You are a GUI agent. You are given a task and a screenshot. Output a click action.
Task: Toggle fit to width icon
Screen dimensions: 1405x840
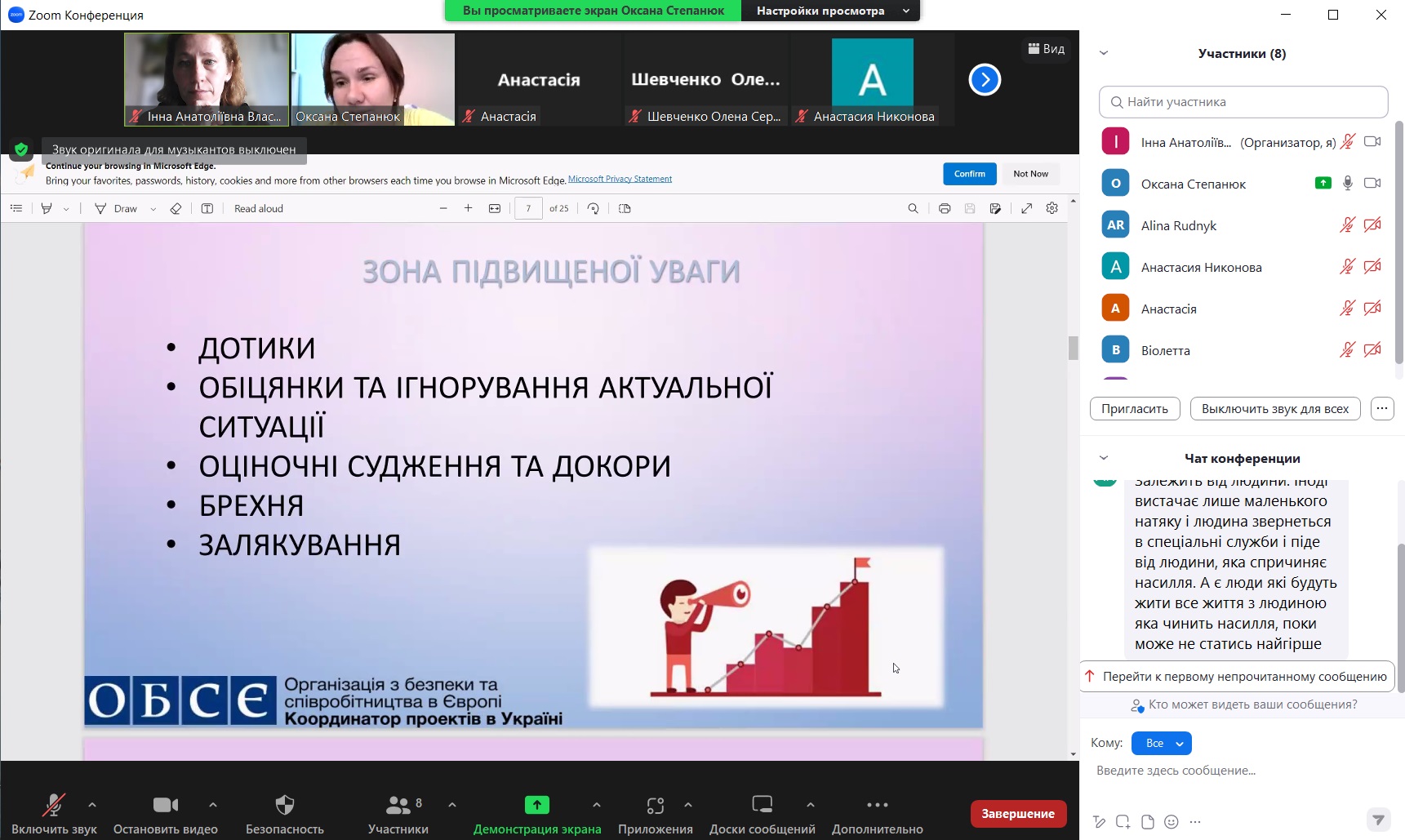point(495,208)
